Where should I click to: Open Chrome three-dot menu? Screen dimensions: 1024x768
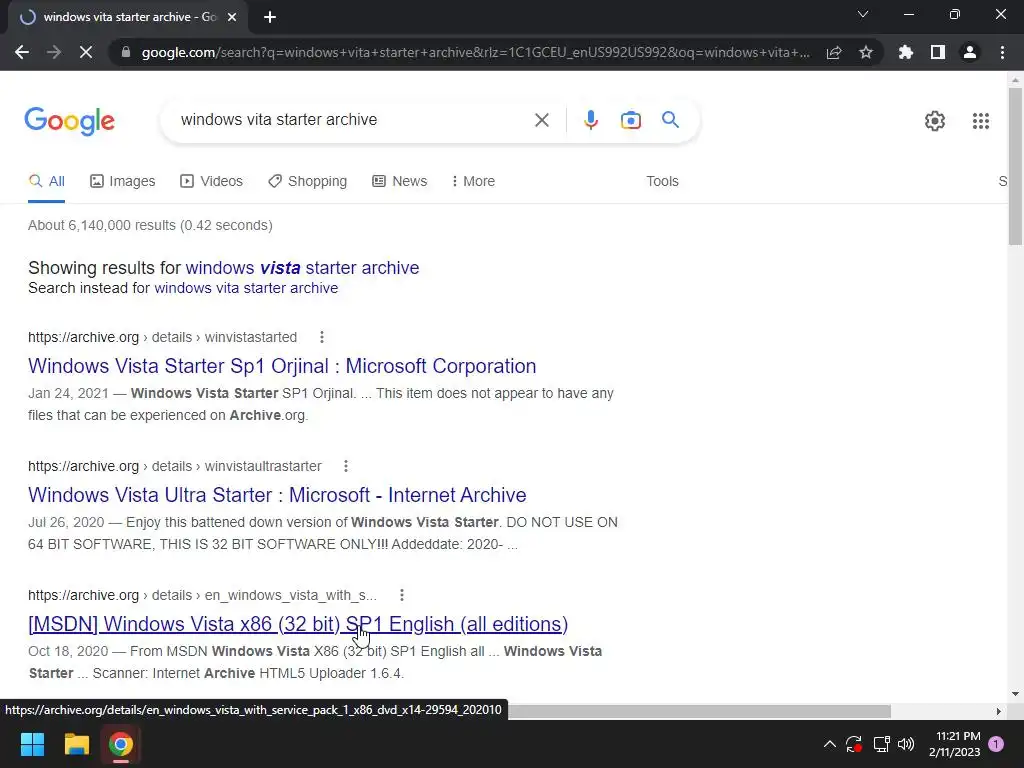(x=1002, y=52)
